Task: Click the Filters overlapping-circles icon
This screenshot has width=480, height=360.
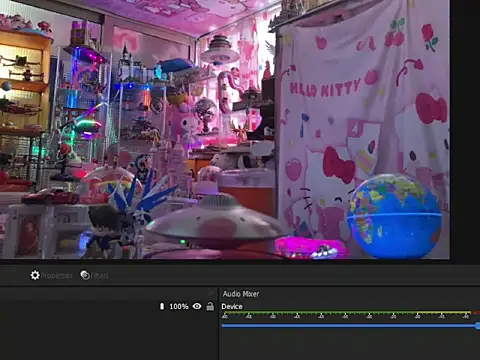Action: pos(85,275)
